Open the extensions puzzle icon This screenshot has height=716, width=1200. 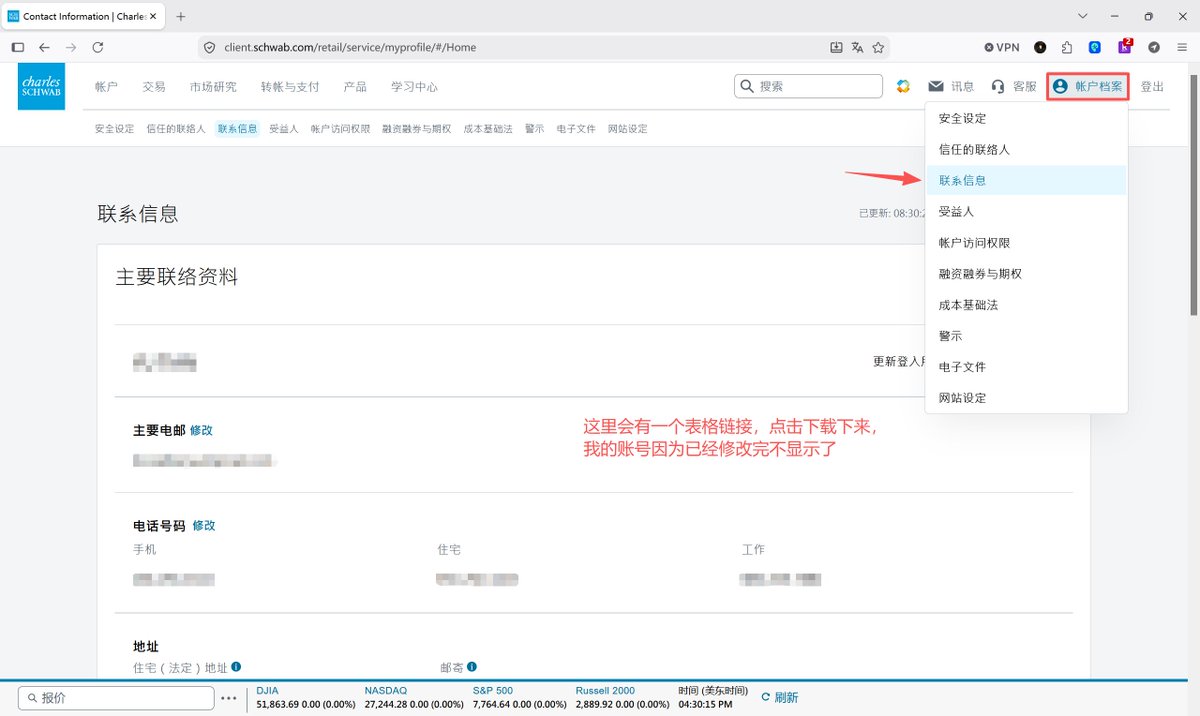(x=1067, y=47)
